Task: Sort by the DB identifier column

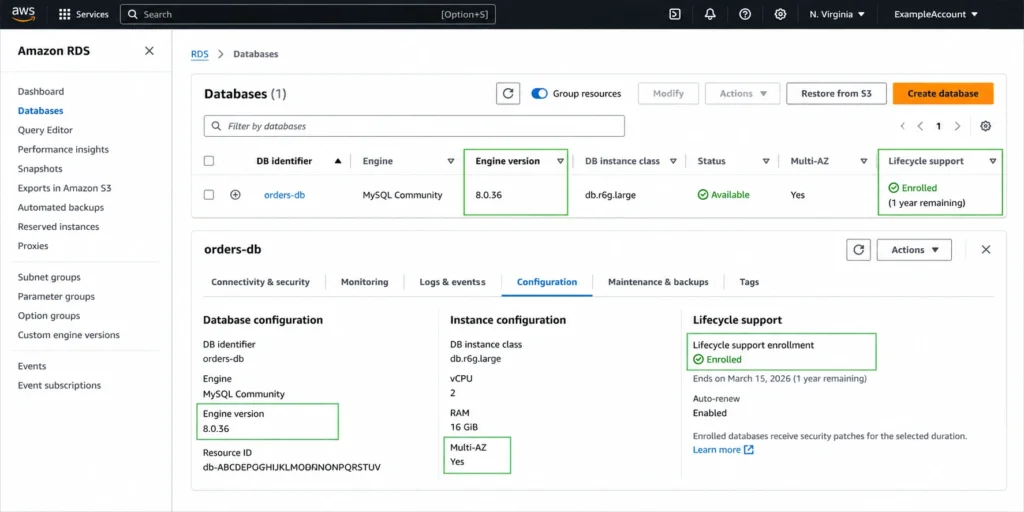Action: (x=338, y=161)
